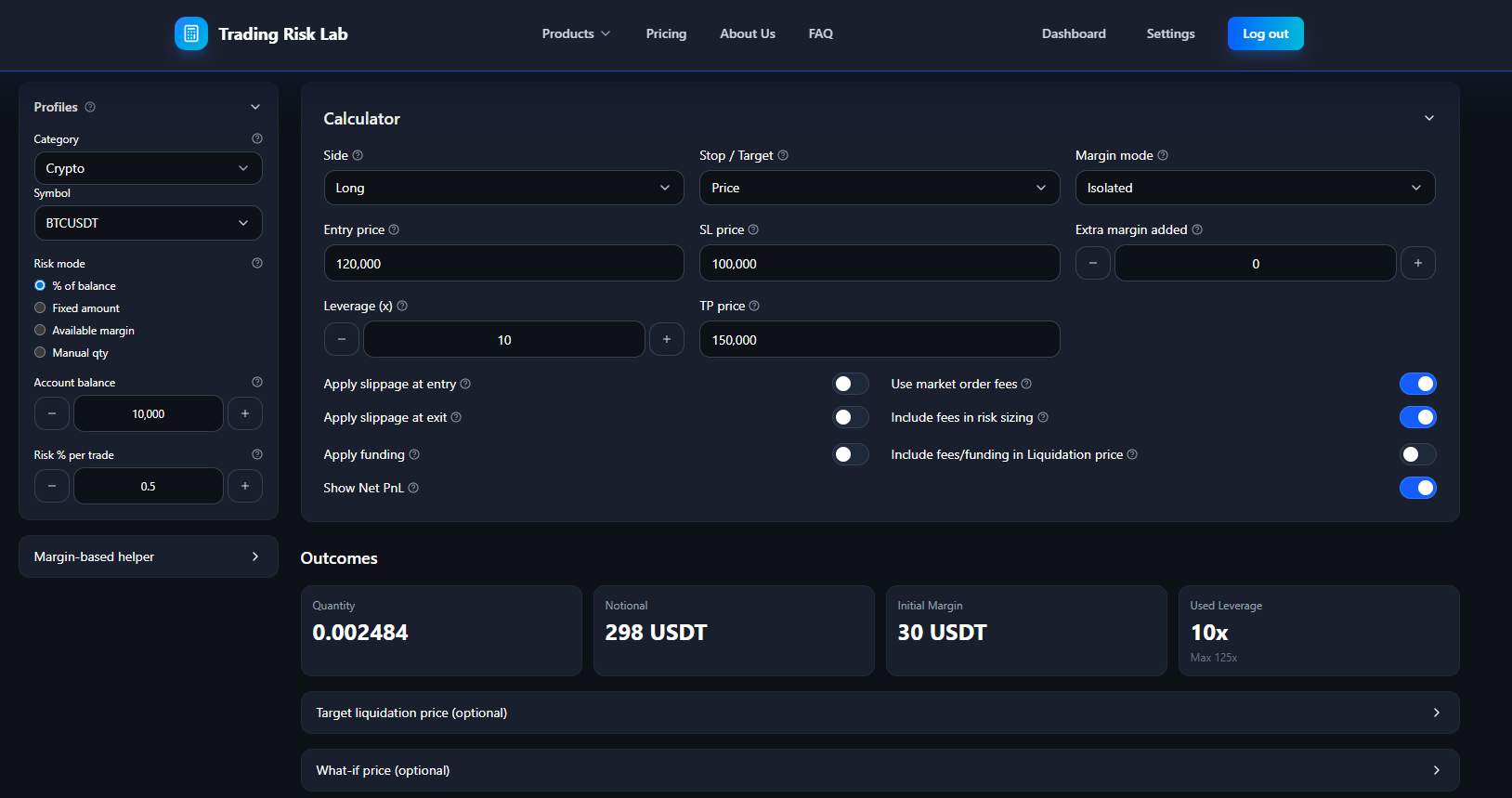Screen dimensions: 1512x798
Task: Increase leverage with the plus button
Action: click(x=666, y=339)
